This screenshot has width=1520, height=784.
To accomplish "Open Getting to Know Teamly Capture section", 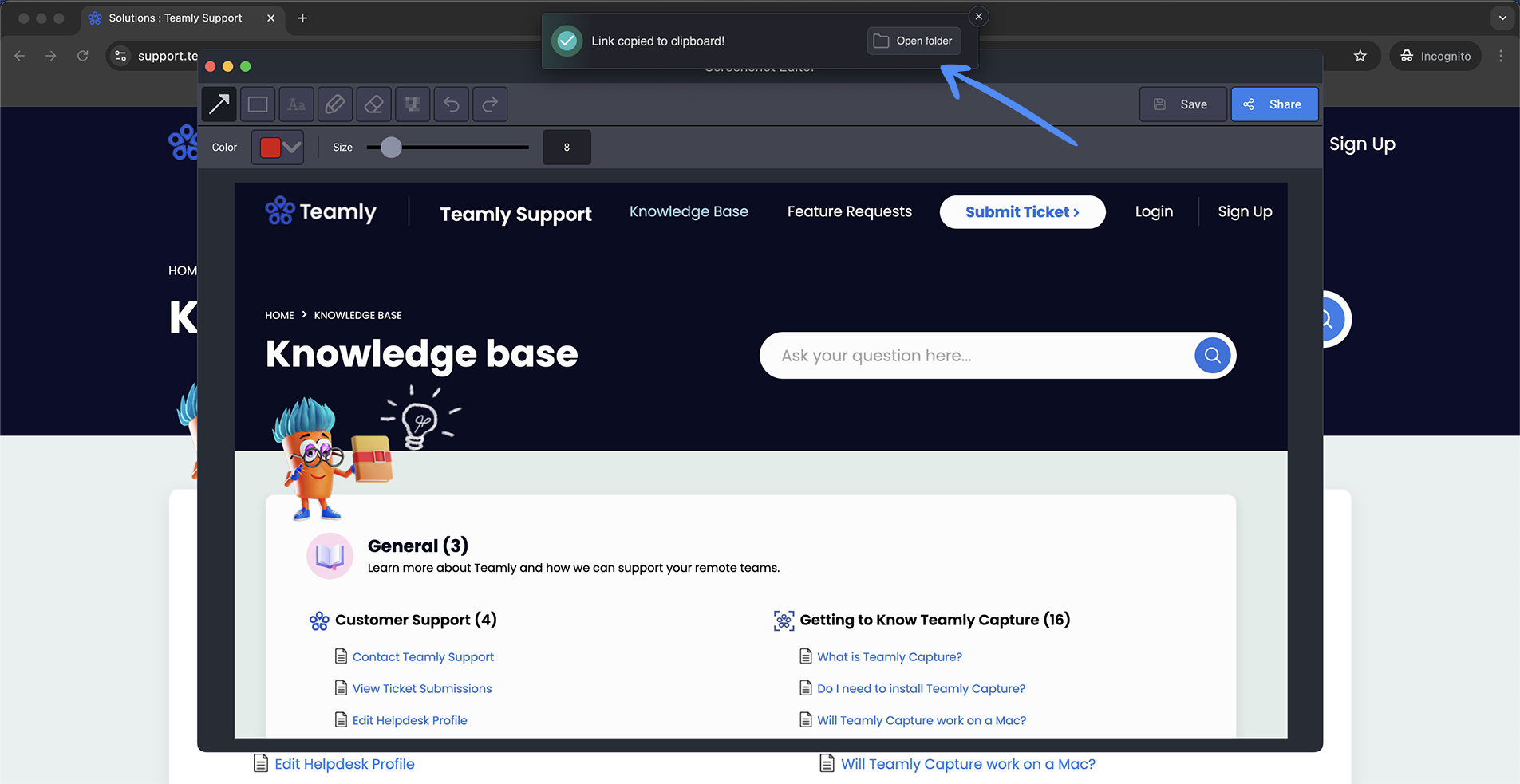I will click(x=935, y=620).
